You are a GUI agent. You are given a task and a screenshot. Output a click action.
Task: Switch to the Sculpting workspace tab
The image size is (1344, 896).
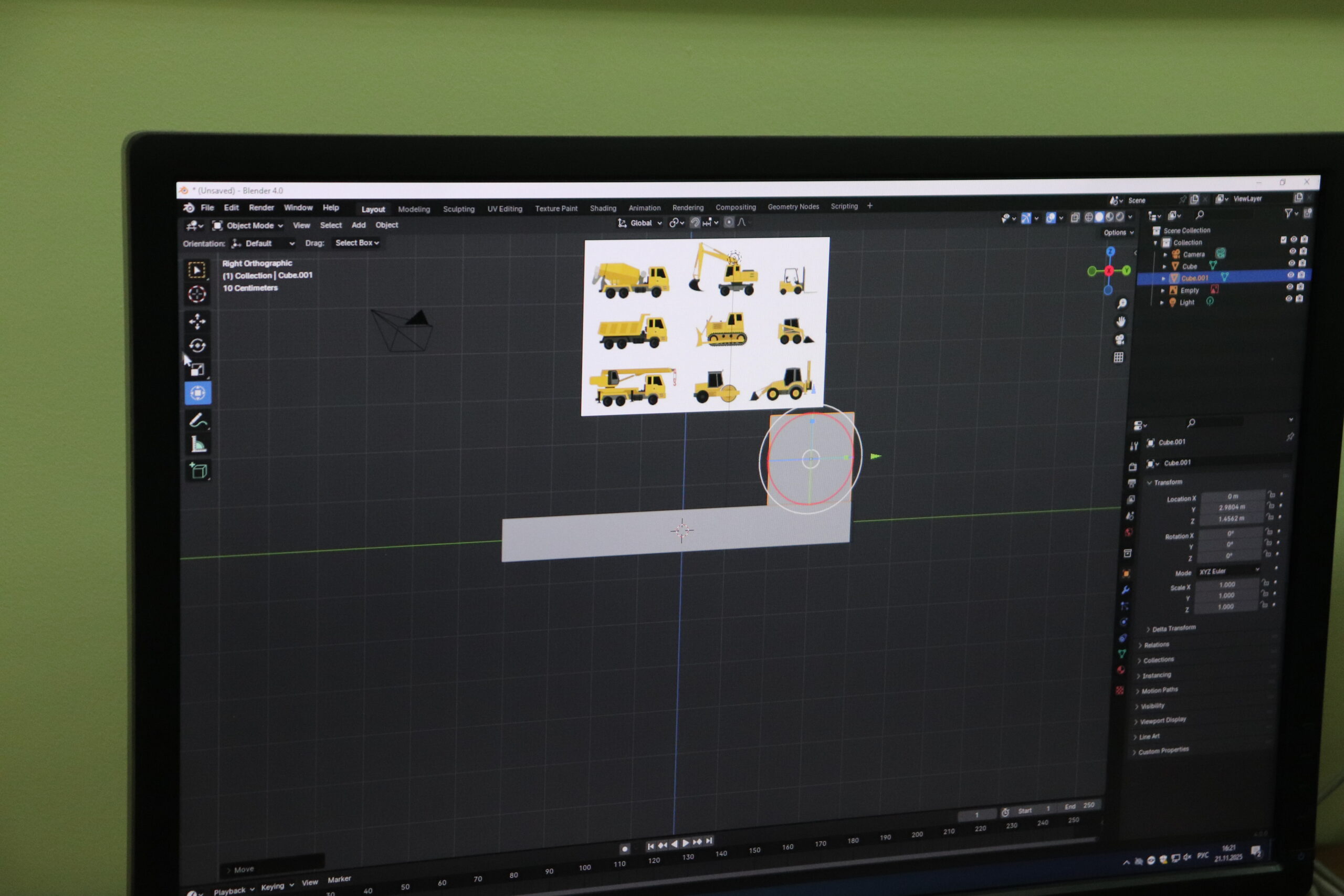point(458,209)
